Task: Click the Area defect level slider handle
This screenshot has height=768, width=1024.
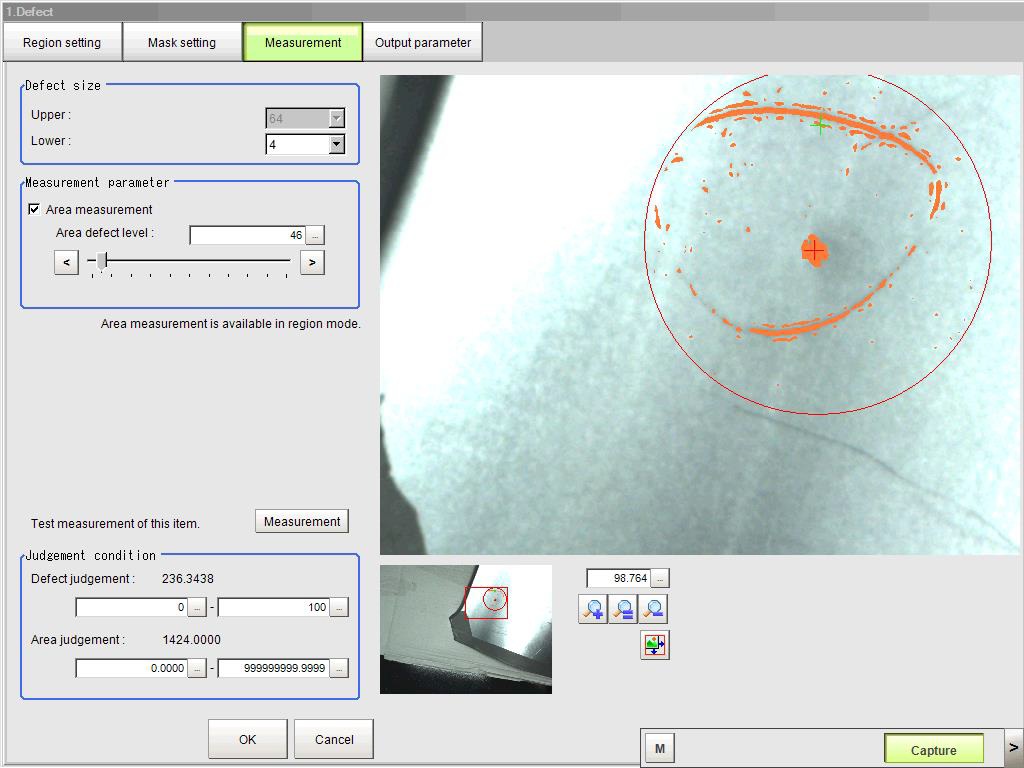Action: 102,261
